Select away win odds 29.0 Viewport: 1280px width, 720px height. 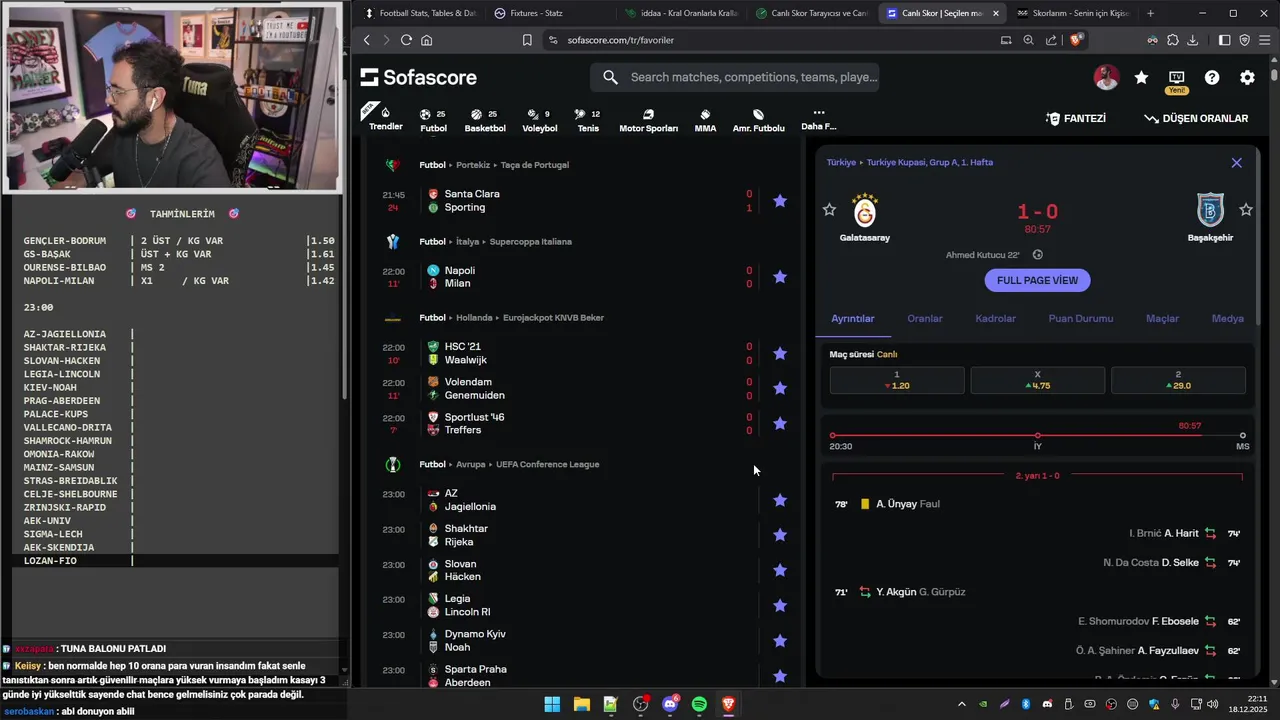click(x=1178, y=380)
